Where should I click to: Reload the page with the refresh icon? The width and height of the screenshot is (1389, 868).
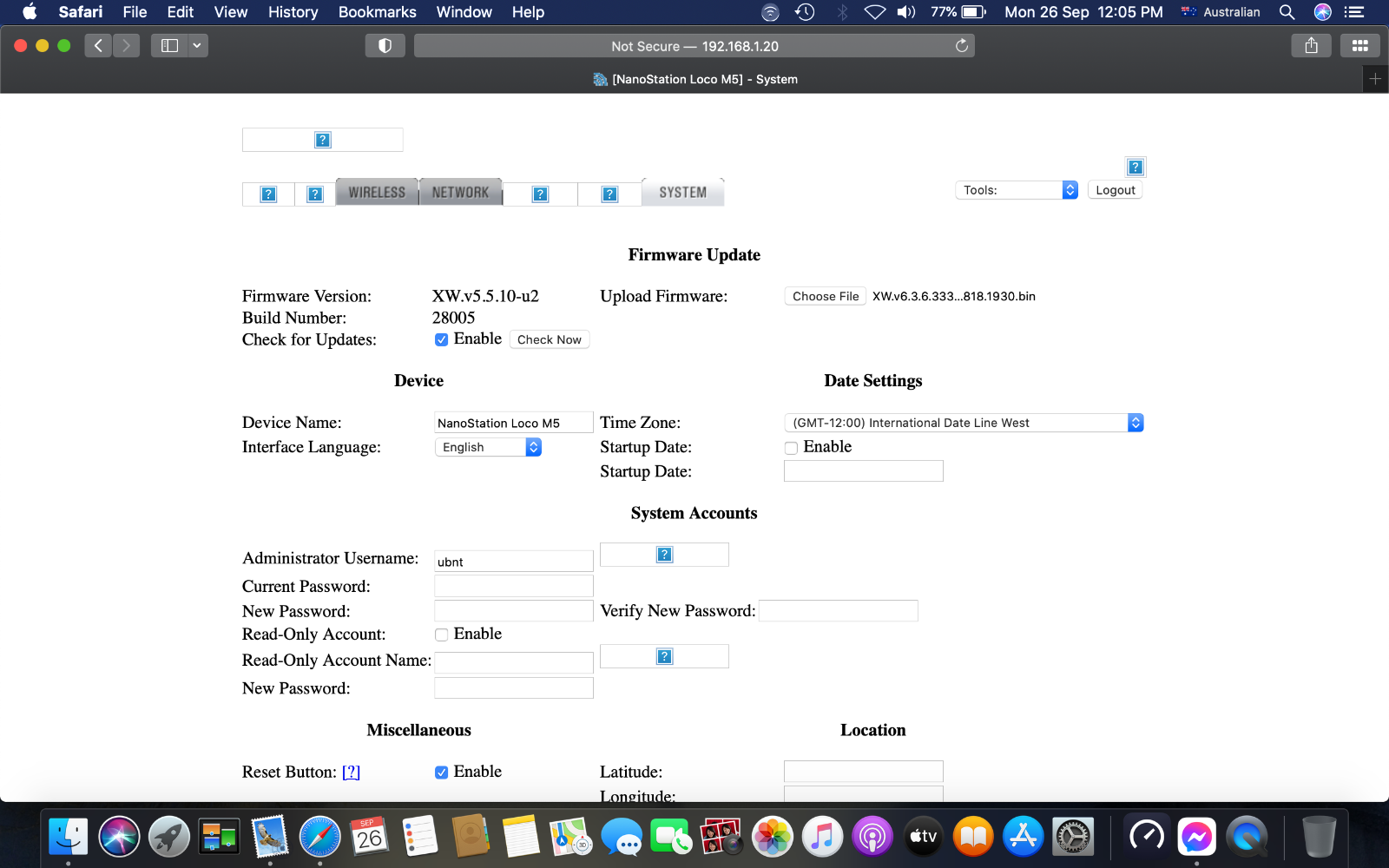pyautogui.click(x=961, y=46)
